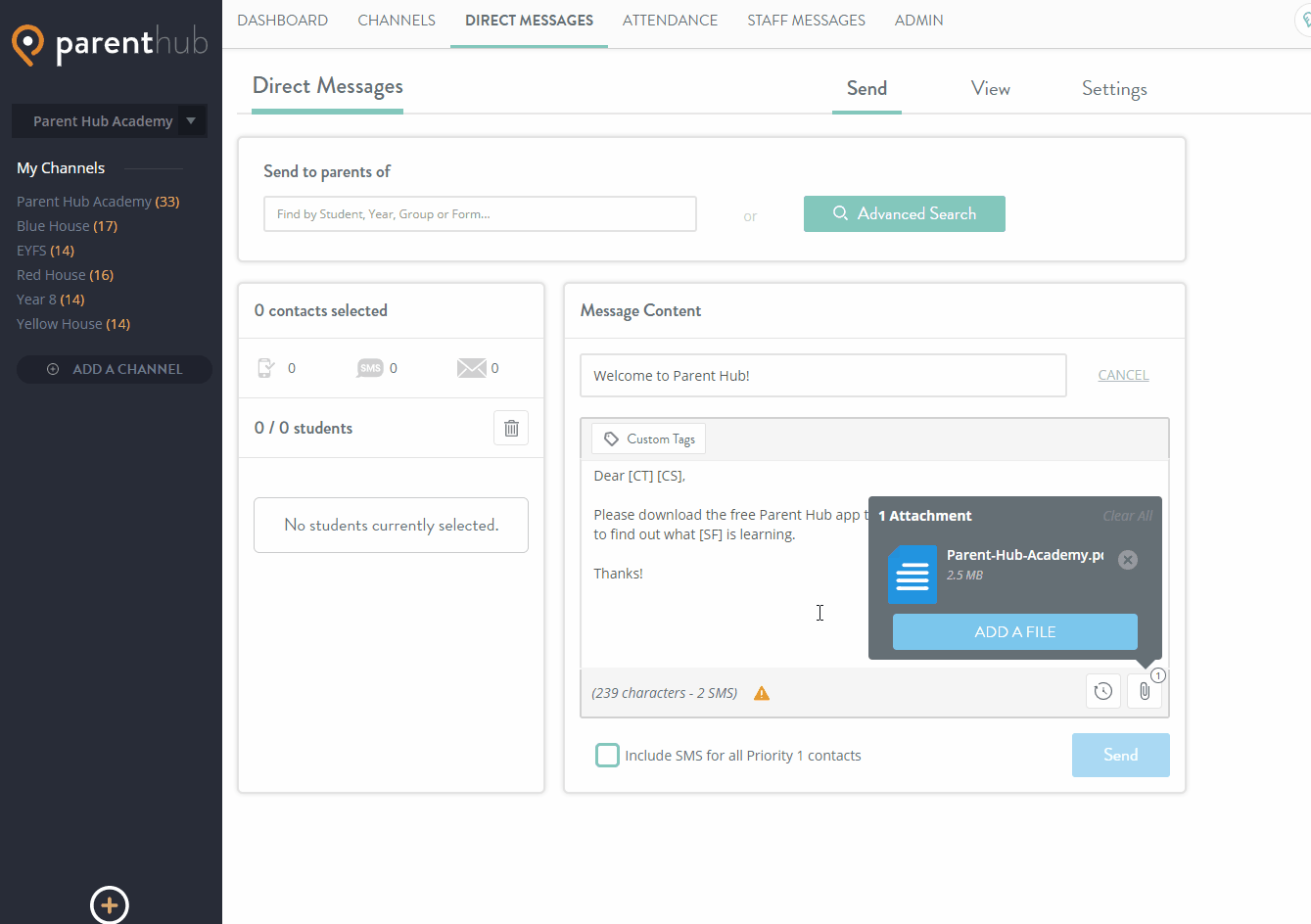Open Red House (16) channel
The width and height of the screenshot is (1311, 924).
(x=65, y=275)
